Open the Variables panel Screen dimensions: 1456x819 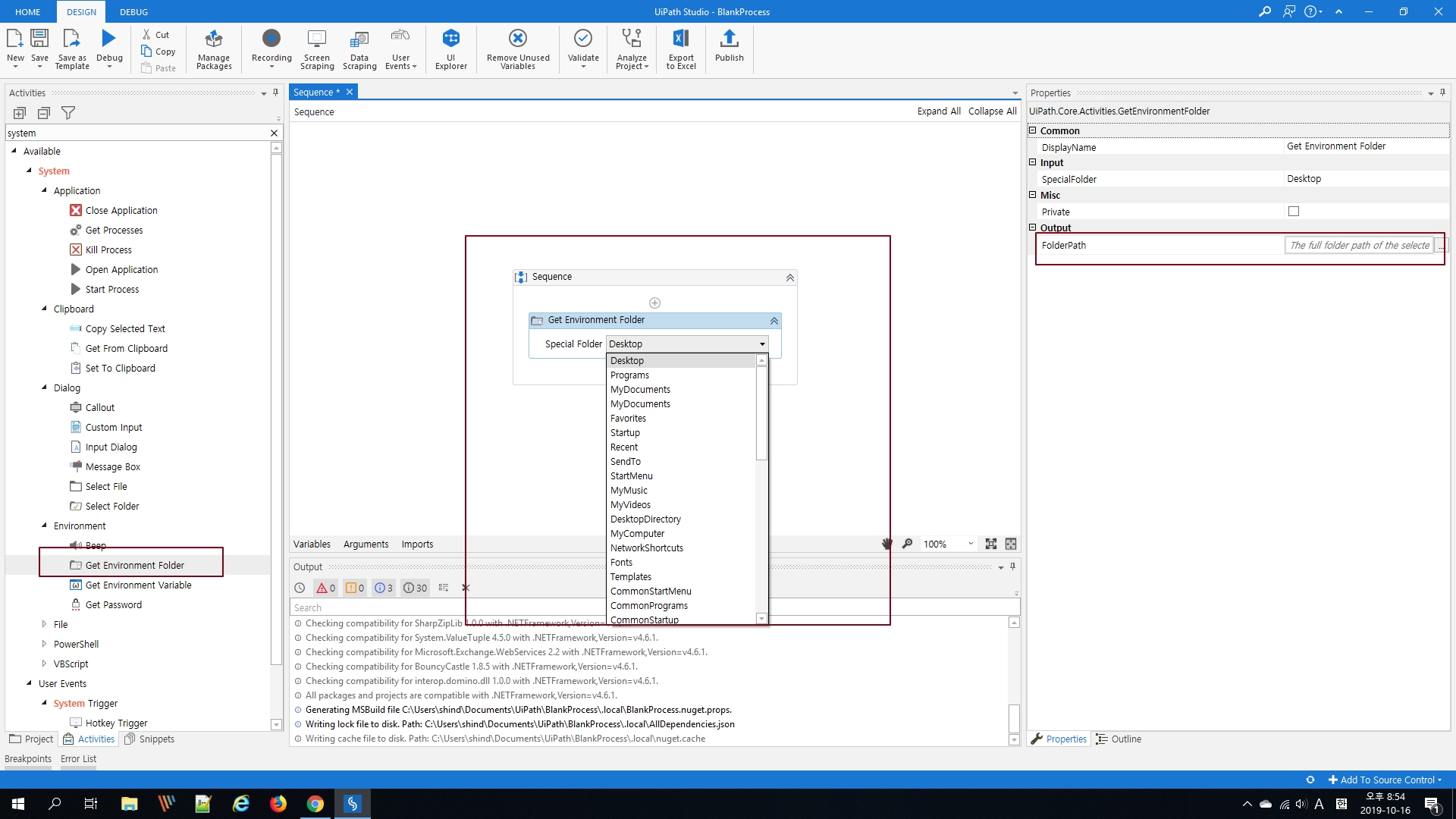(312, 544)
